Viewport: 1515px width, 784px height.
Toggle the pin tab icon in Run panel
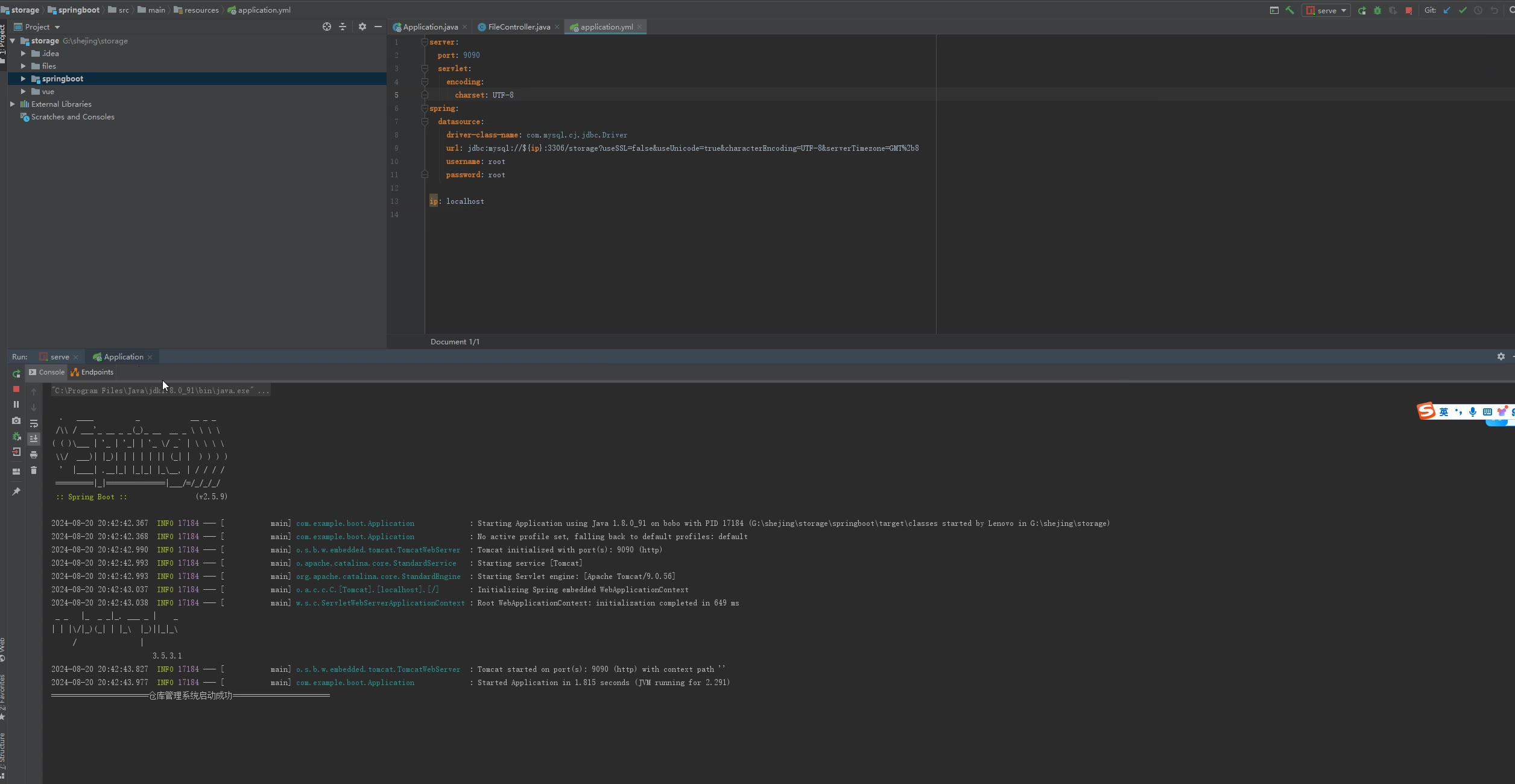coord(16,492)
